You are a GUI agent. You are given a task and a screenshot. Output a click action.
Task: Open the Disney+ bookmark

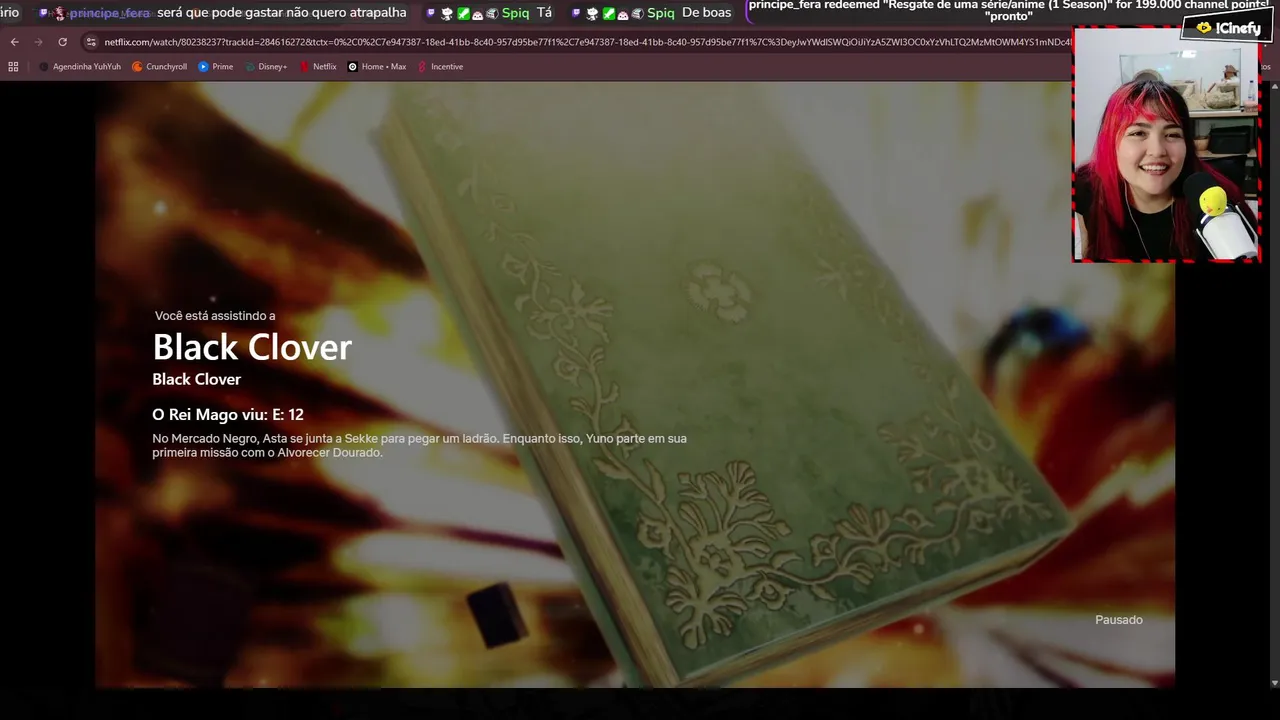[265, 67]
